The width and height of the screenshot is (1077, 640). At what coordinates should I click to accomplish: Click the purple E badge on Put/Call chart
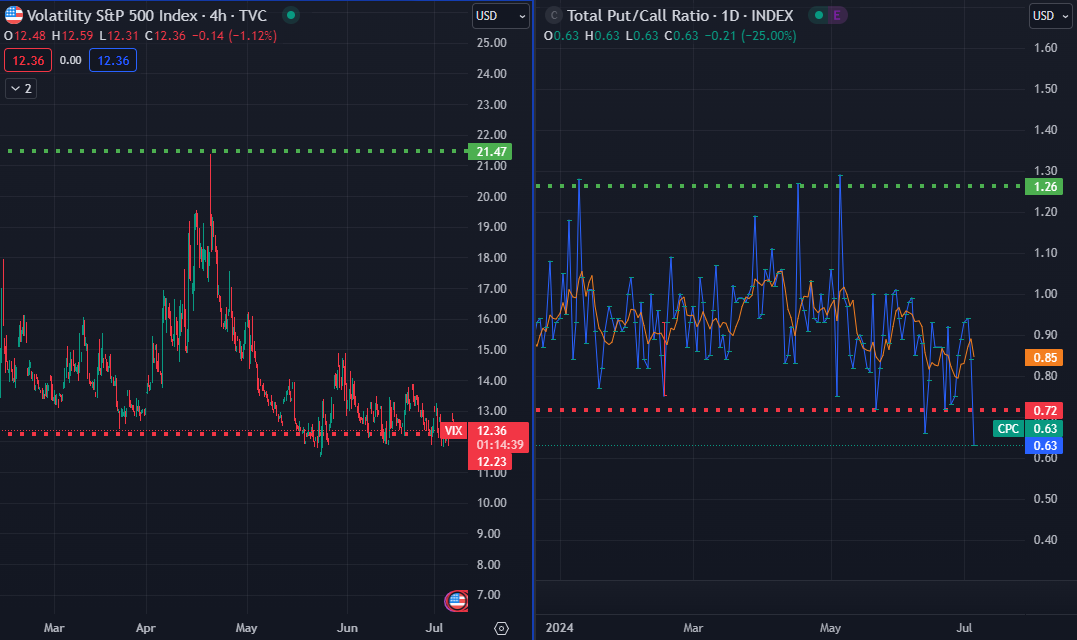(x=837, y=15)
